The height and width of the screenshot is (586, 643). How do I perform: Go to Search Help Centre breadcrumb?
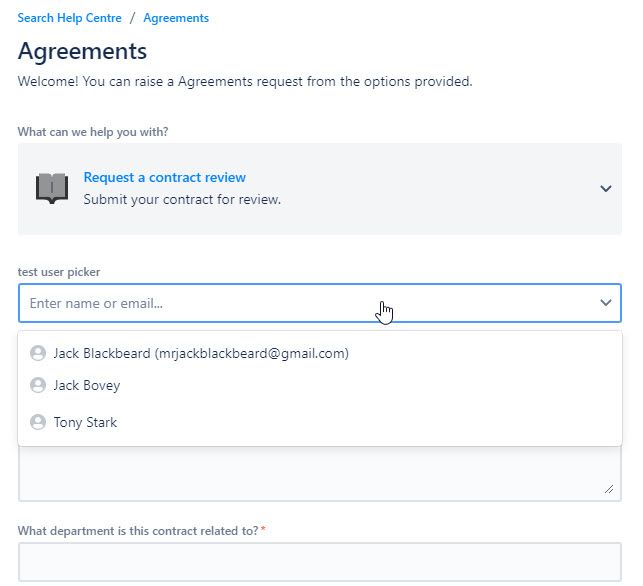[x=69, y=18]
